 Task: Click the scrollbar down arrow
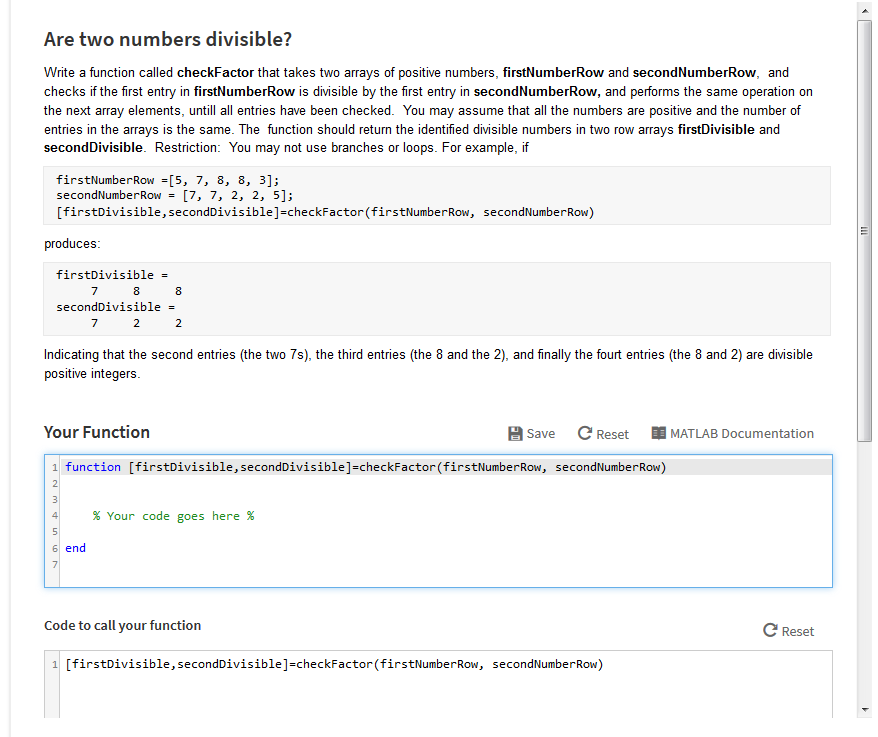tap(864, 707)
